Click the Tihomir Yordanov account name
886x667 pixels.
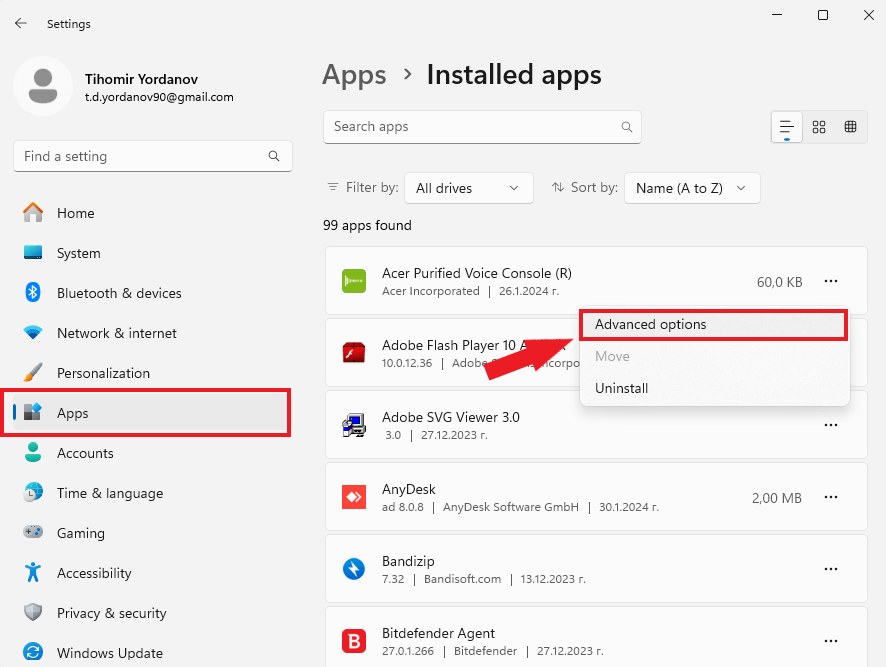pyautogui.click(x=141, y=79)
